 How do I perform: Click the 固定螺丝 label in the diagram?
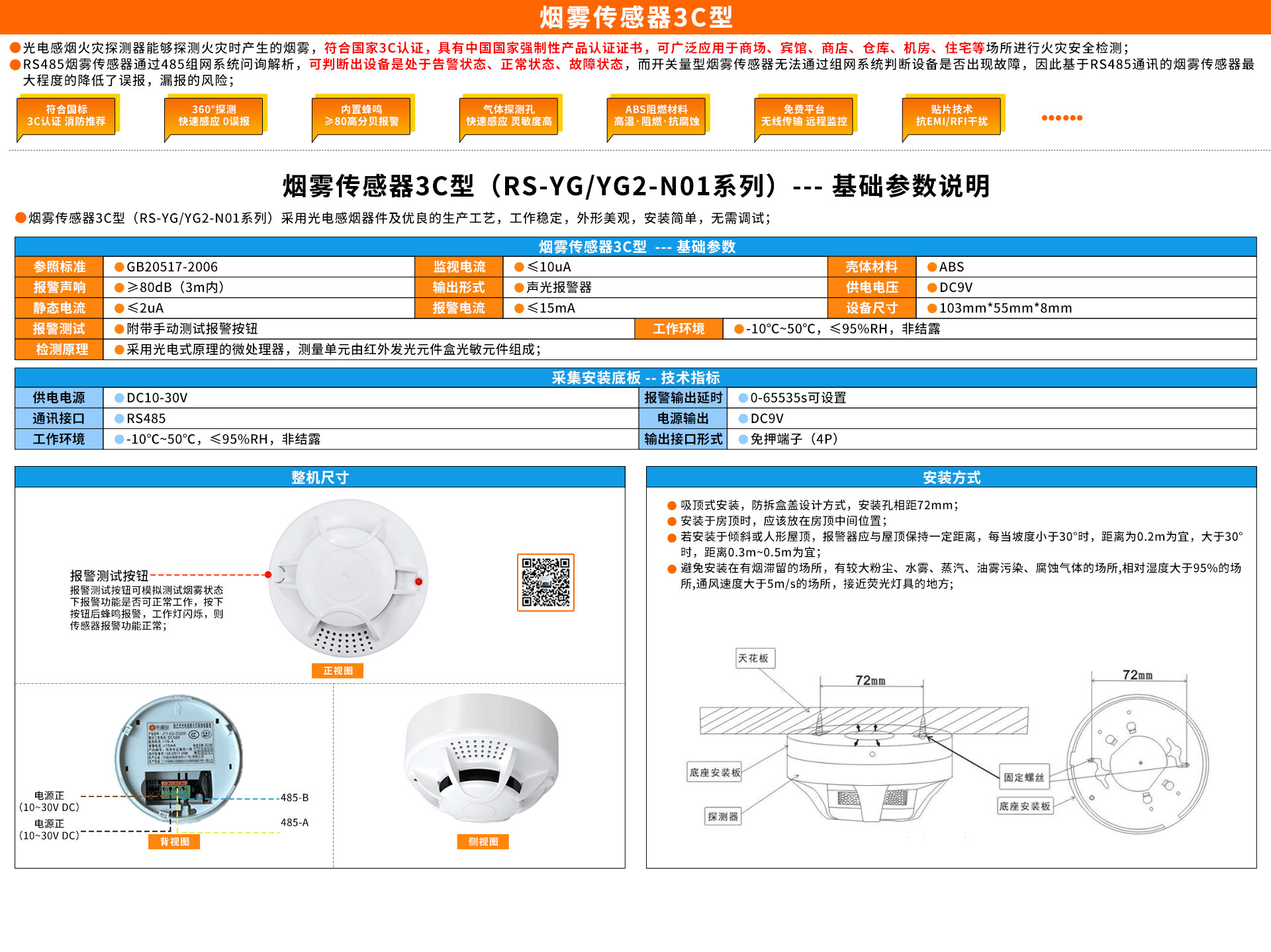[x=1024, y=777]
